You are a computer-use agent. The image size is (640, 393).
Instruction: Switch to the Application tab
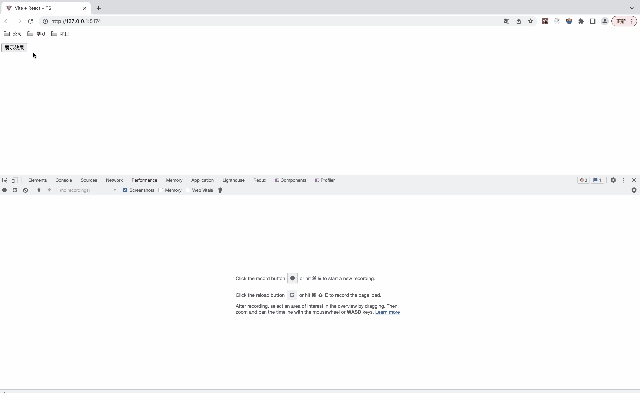[202, 180]
